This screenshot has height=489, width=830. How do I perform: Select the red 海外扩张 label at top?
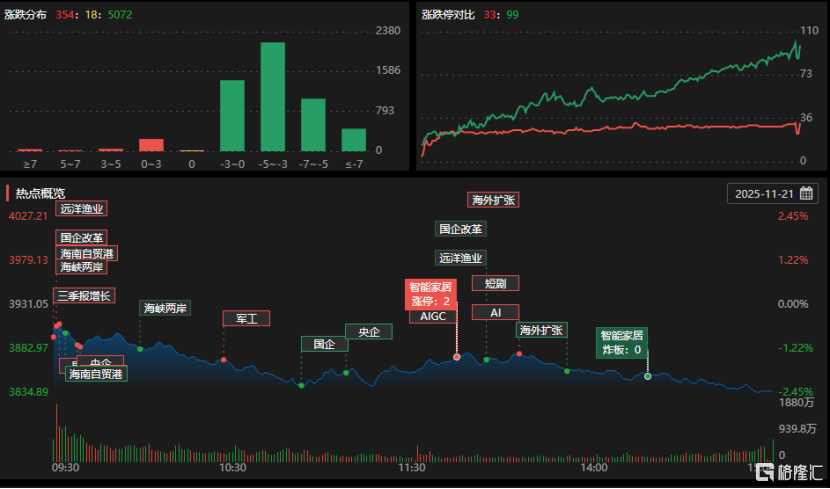493,200
